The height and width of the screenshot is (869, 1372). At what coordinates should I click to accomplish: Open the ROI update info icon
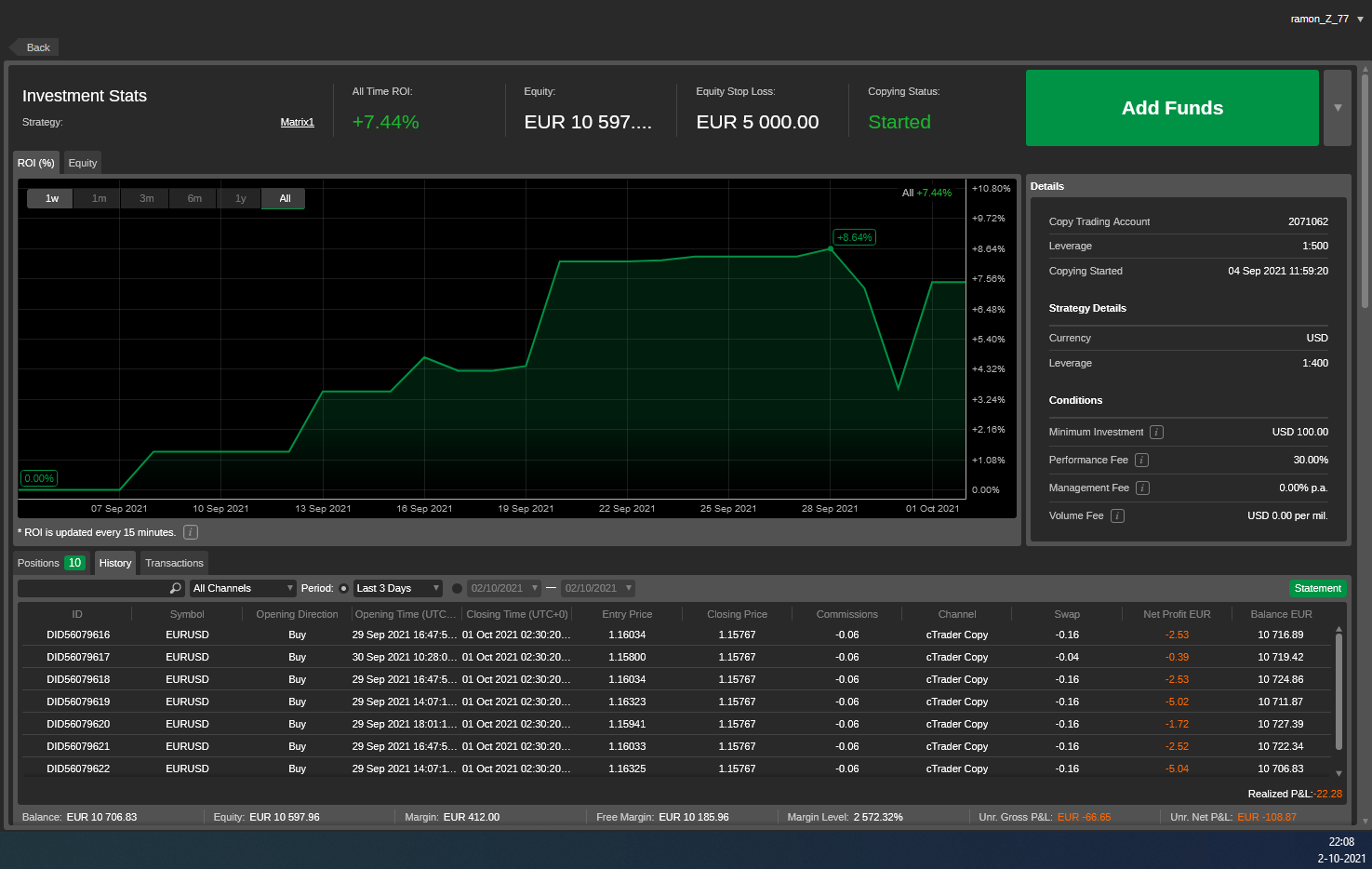point(191,532)
